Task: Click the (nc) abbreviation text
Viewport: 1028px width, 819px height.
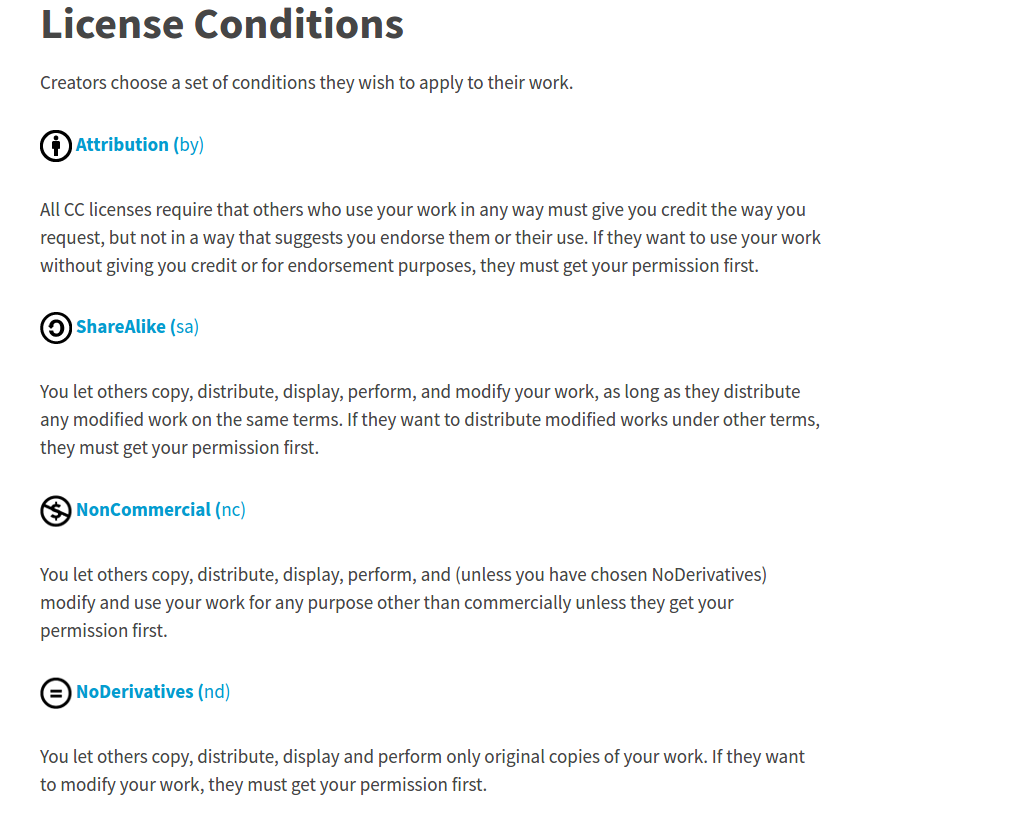Action: pos(232,510)
